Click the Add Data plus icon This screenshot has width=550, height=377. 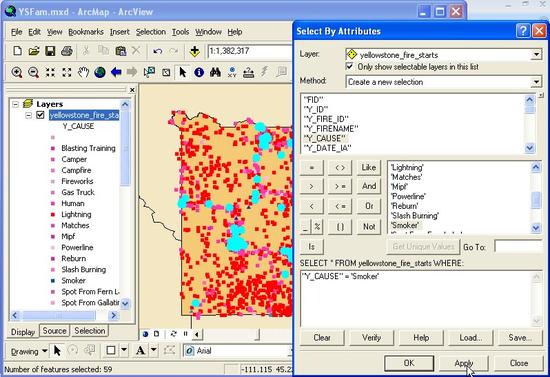tap(195, 51)
